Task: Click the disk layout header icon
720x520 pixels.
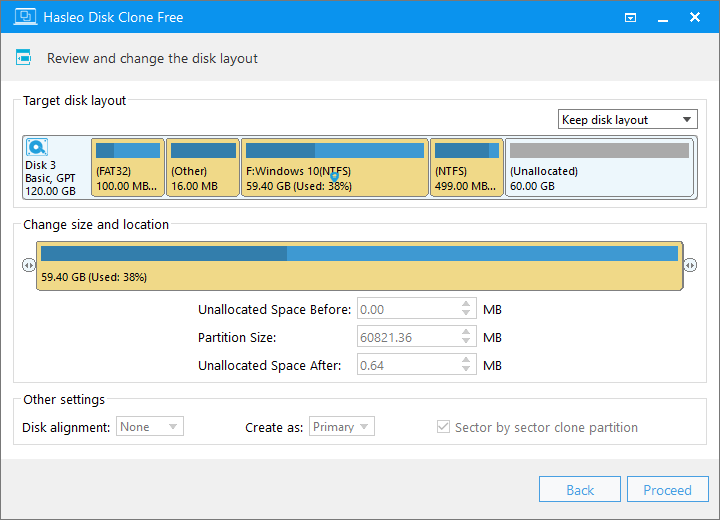Action: [x=23, y=57]
